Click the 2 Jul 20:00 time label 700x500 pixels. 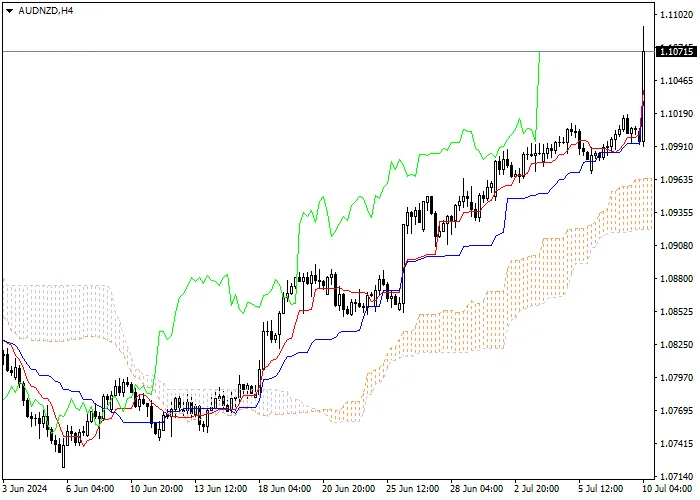(537, 489)
